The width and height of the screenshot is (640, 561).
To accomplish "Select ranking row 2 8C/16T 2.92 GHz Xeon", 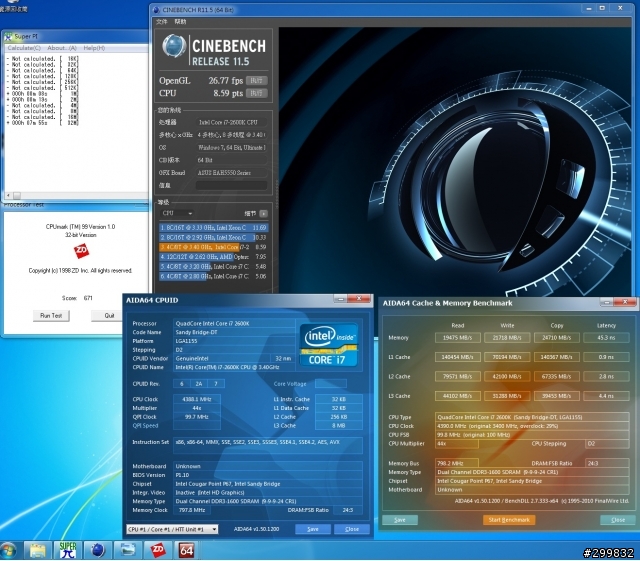I will point(213,237).
